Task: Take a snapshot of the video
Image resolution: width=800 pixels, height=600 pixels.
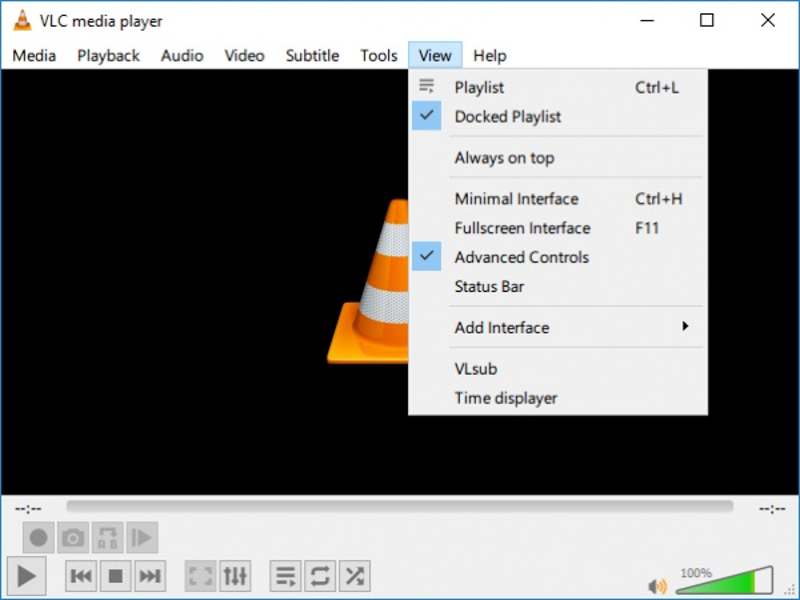Action: 73,537
